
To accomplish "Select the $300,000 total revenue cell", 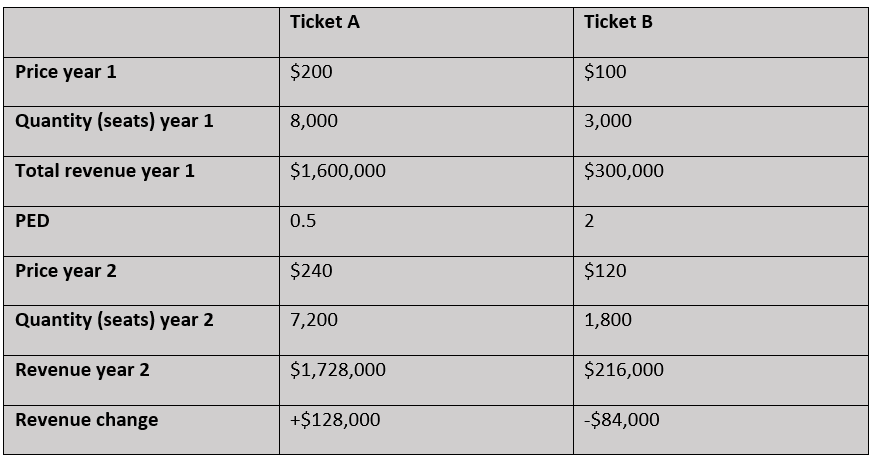I will click(624, 171).
